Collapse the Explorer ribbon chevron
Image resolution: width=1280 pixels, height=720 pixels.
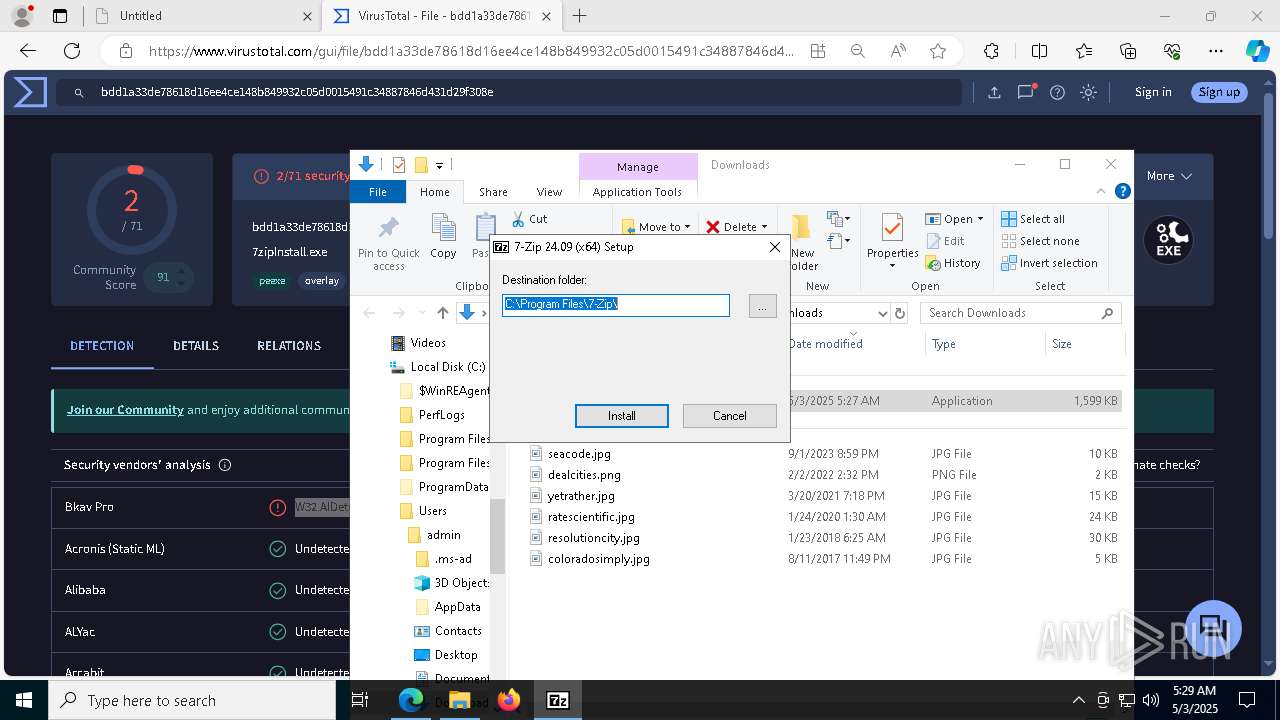coord(1102,192)
